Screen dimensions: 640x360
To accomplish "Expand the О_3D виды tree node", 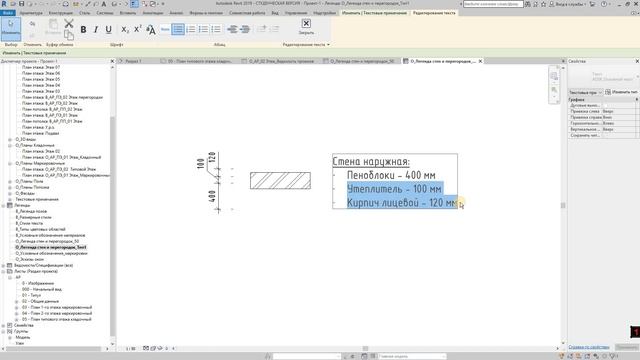I will (10, 139).
